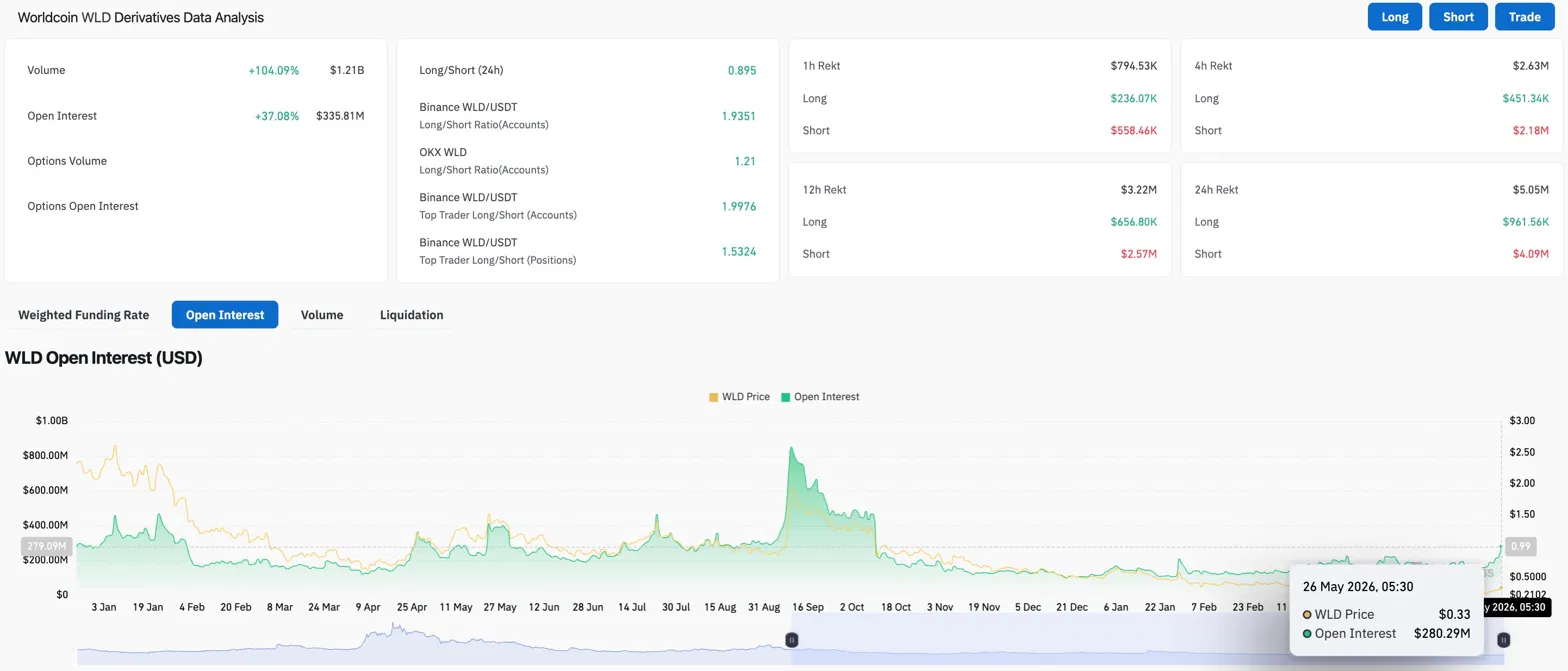
Task: Click the 4h Short $2.18M value
Action: tap(1531, 131)
